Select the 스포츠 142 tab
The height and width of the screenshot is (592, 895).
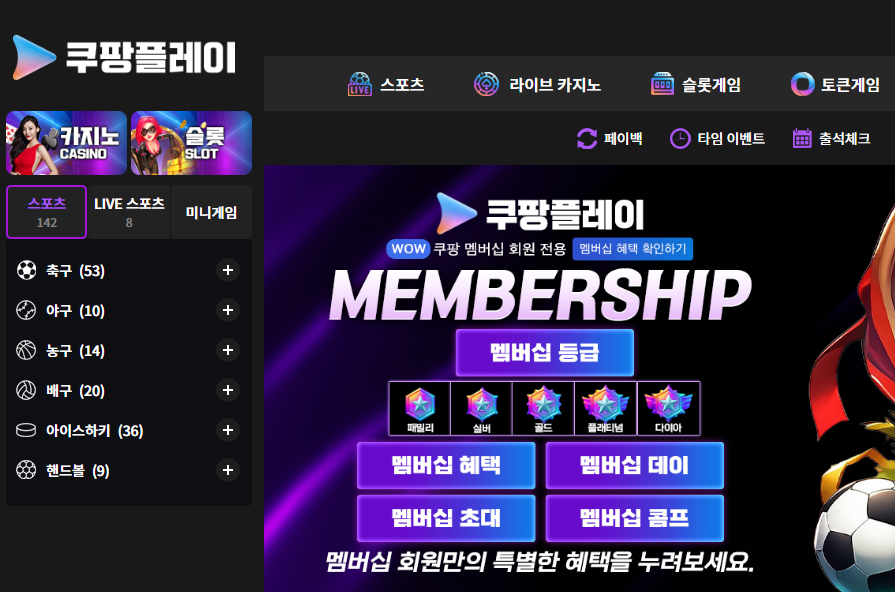point(47,212)
